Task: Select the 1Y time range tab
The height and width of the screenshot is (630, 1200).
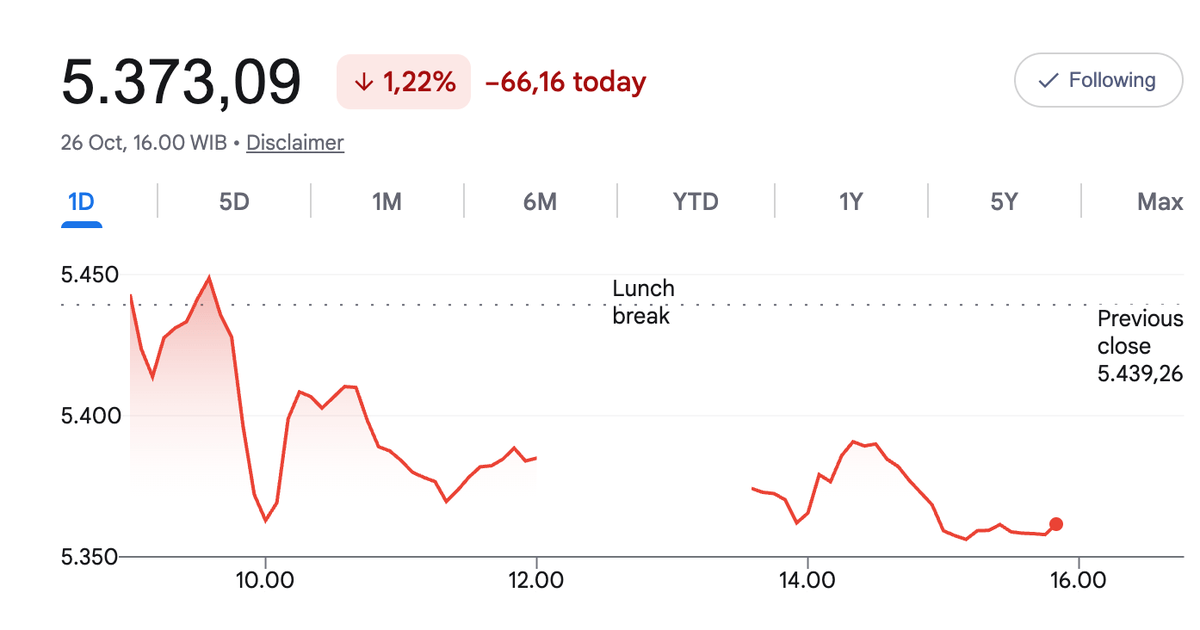Action: point(850,202)
